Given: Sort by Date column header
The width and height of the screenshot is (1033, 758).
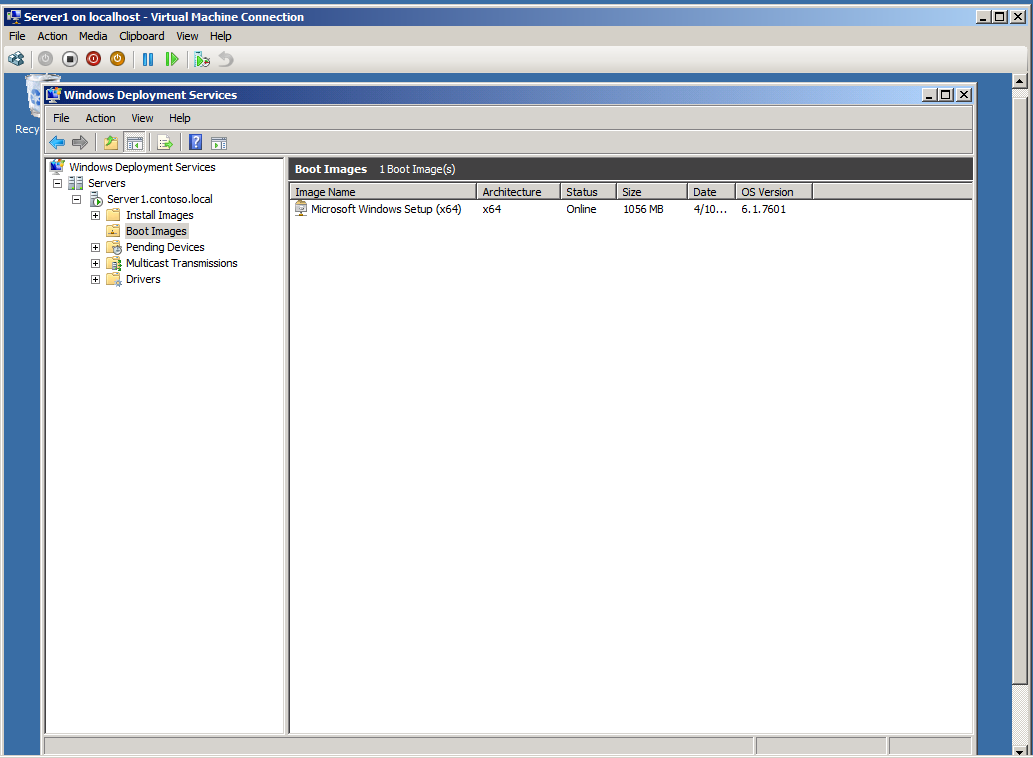Looking at the screenshot, I should coord(711,192).
